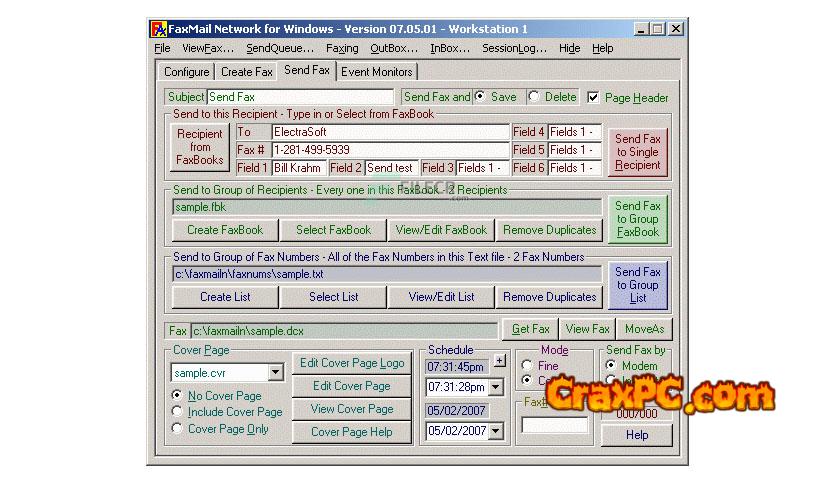Click Send Fax to Group FaxBook
The height and width of the screenshot is (484, 836).
tap(638, 219)
